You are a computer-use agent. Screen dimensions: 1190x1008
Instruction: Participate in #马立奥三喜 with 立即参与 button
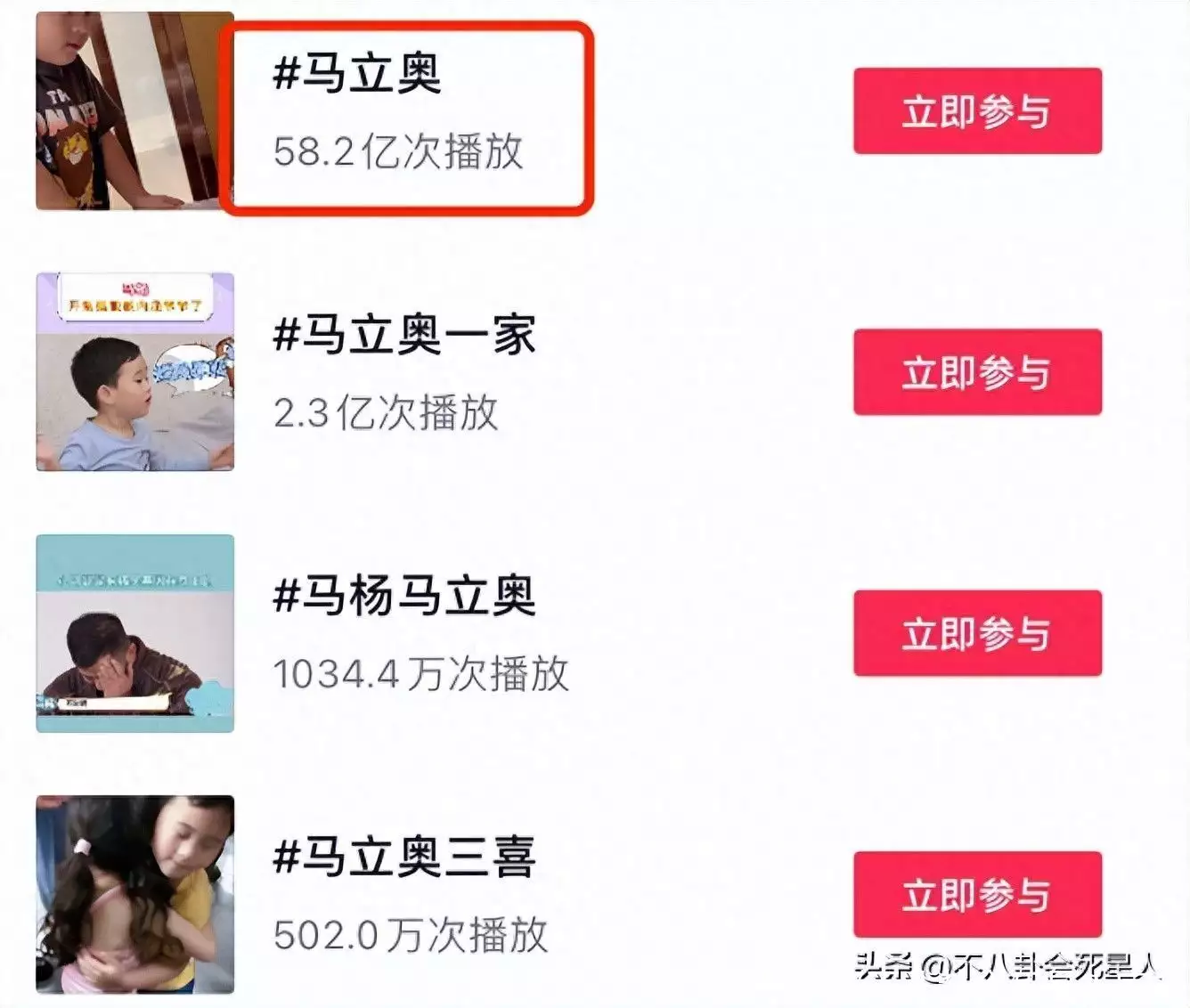[977, 894]
